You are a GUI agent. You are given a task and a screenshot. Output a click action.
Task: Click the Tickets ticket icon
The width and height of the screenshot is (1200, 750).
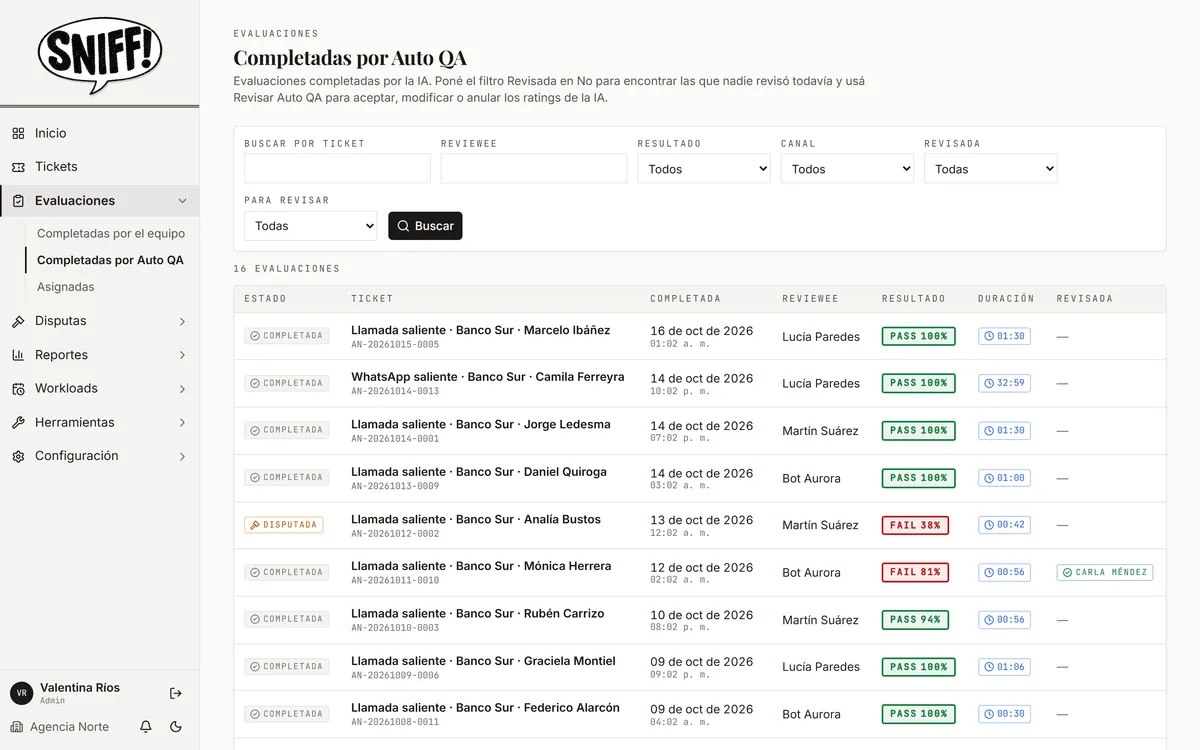coord(18,167)
